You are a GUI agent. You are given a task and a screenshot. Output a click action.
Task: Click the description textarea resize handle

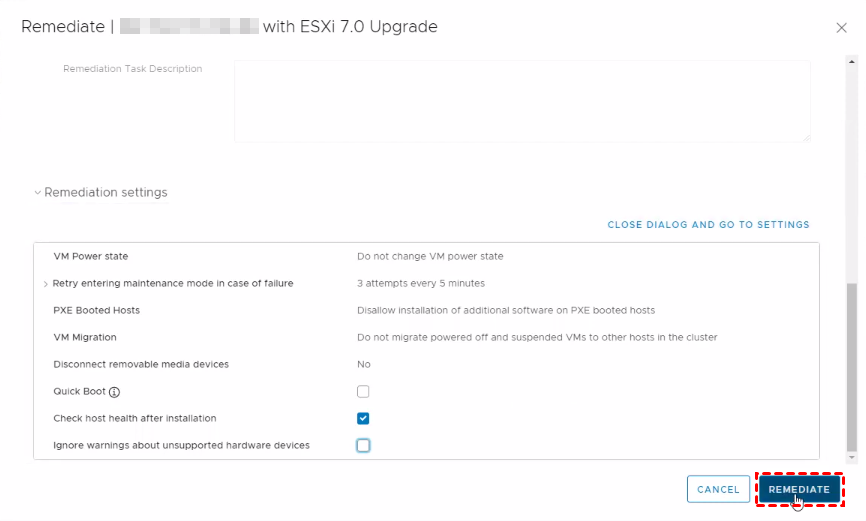(805, 136)
